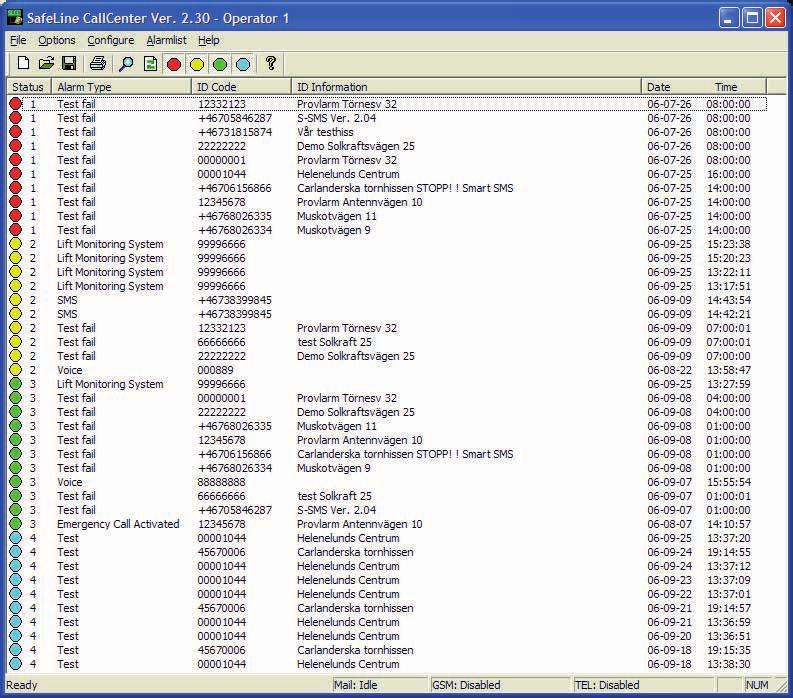This screenshot has width=793, height=698.
Task: Click red status icon of Helenelunds Centrum 16:00:00 row
Action: [16, 174]
